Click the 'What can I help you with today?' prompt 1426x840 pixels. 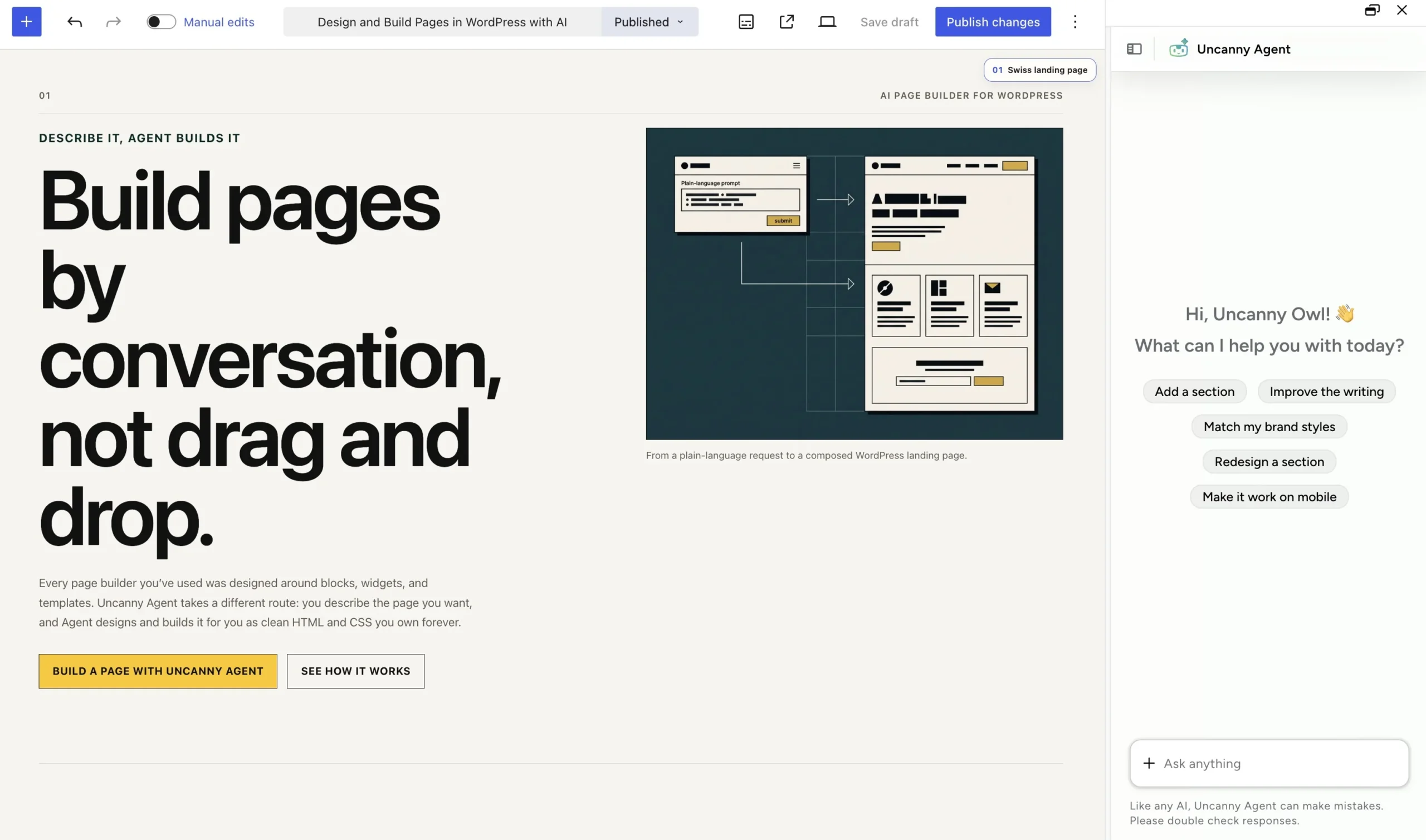click(x=1269, y=346)
